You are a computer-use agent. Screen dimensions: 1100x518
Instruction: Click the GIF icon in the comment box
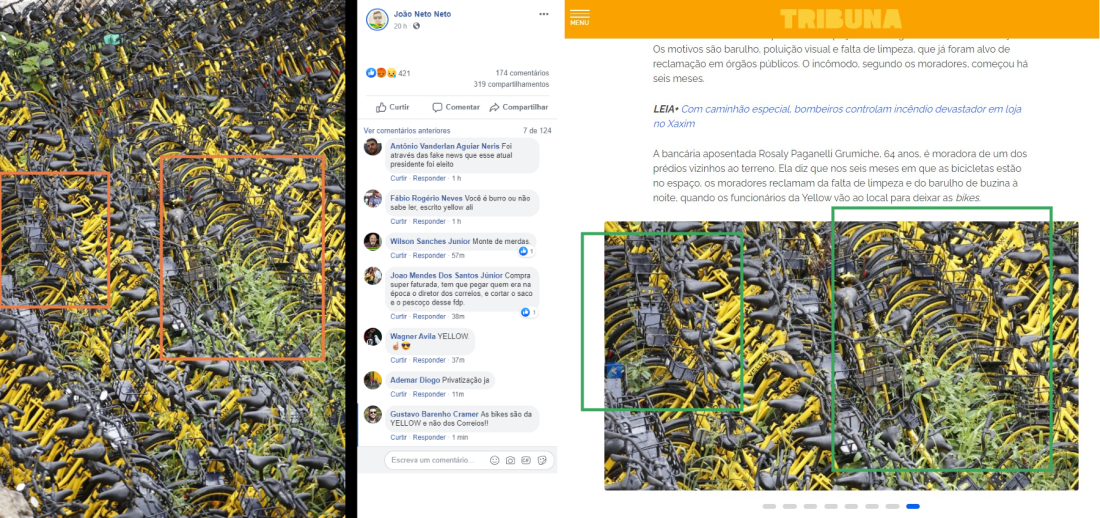tap(526, 460)
